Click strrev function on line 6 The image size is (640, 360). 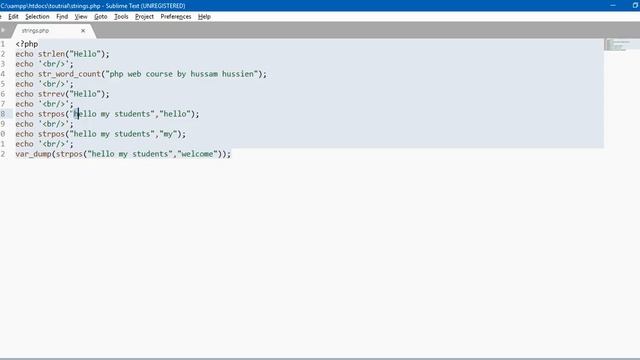point(51,94)
